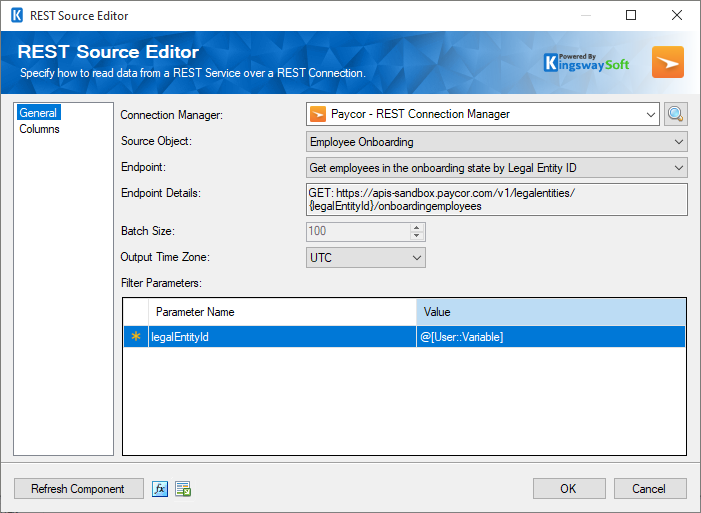Viewport: 701px width, 513px height.
Task: Confirm with the OK button
Action: (569, 489)
